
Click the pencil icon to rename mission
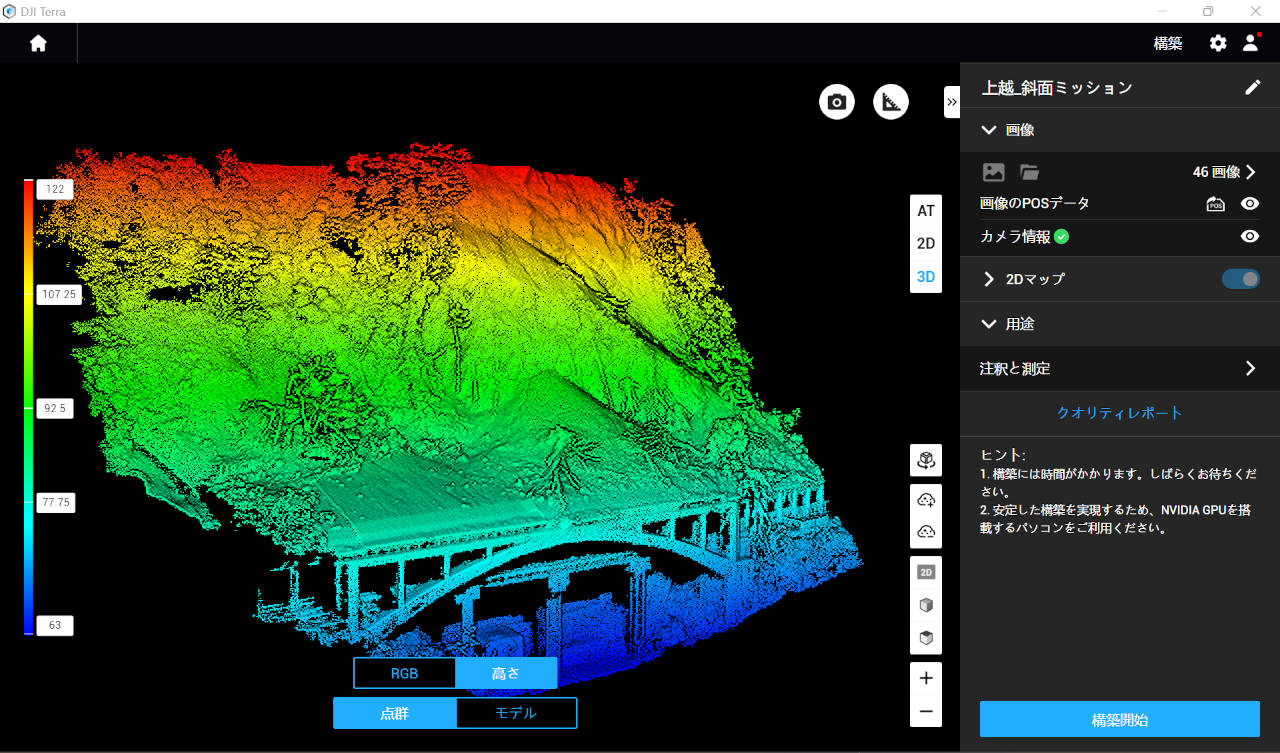pyautogui.click(x=1252, y=88)
